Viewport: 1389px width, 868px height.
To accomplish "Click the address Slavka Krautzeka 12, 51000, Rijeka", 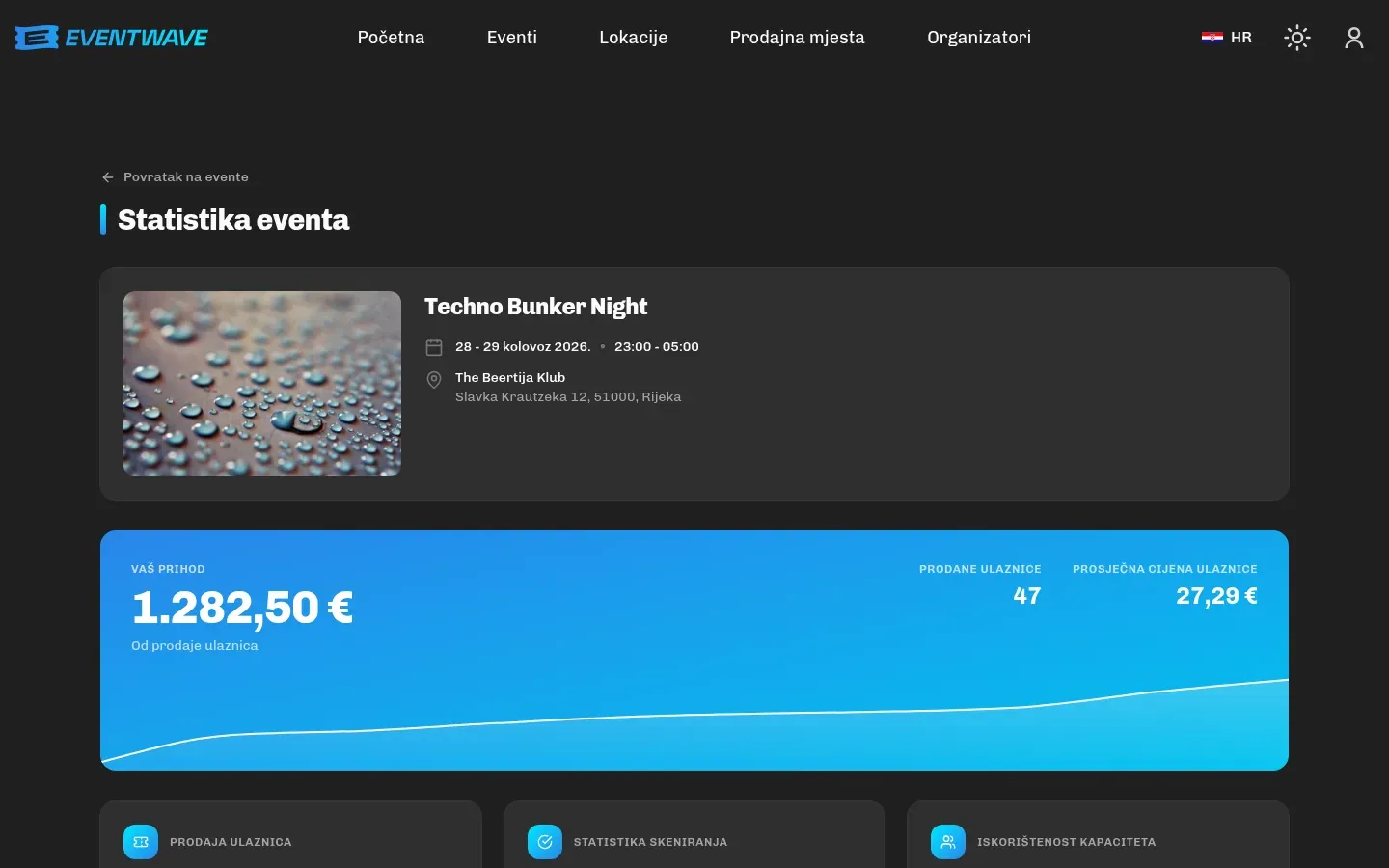I will click(568, 397).
